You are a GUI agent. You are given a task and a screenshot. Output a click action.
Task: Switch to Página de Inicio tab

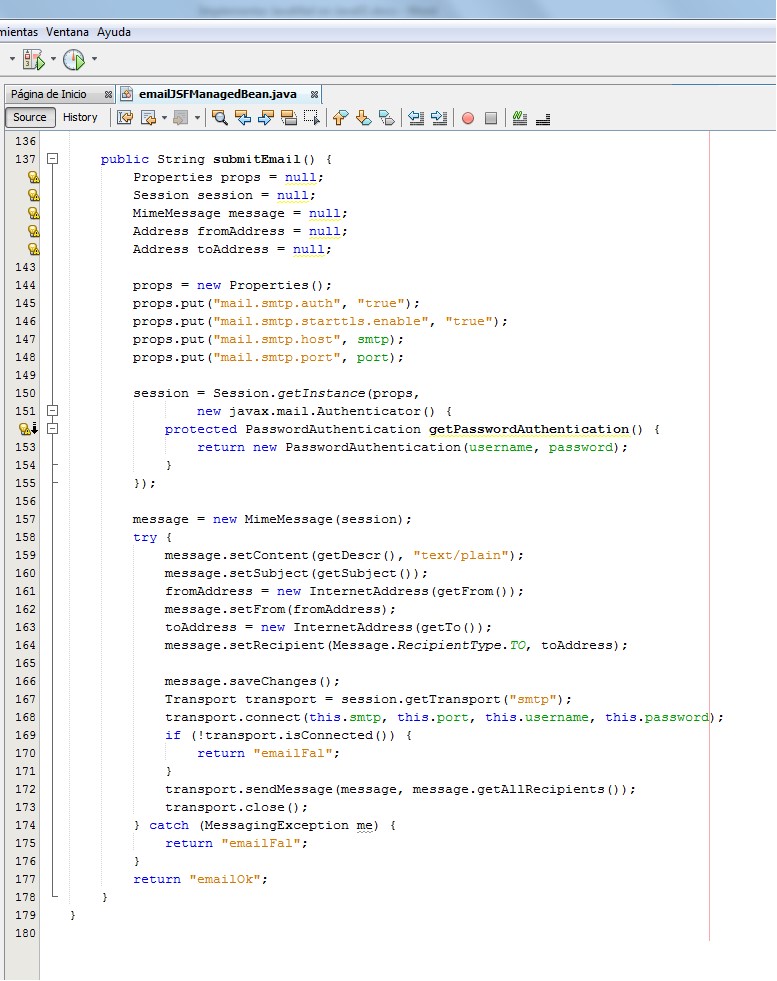click(x=49, y=94)
